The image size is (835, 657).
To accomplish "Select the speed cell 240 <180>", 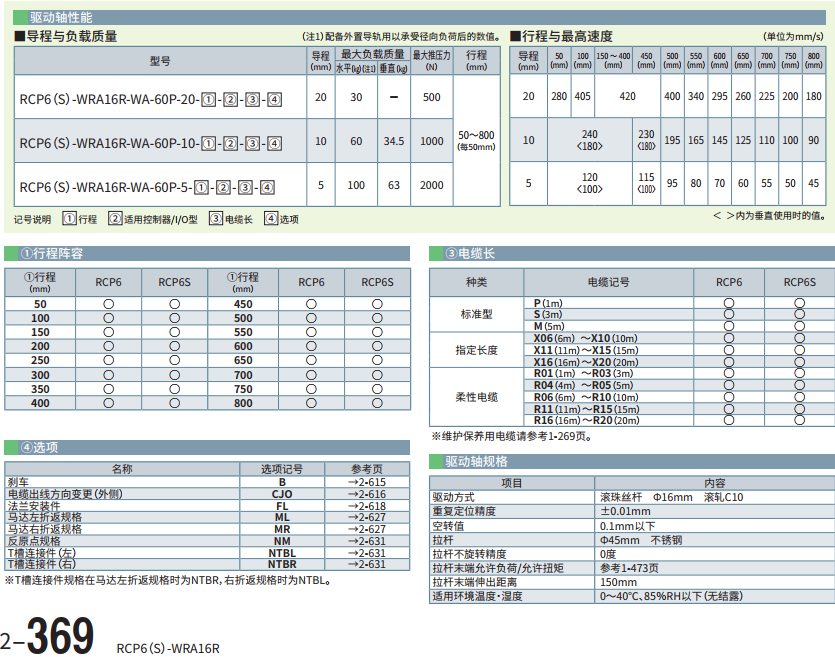I will [590, 140].
